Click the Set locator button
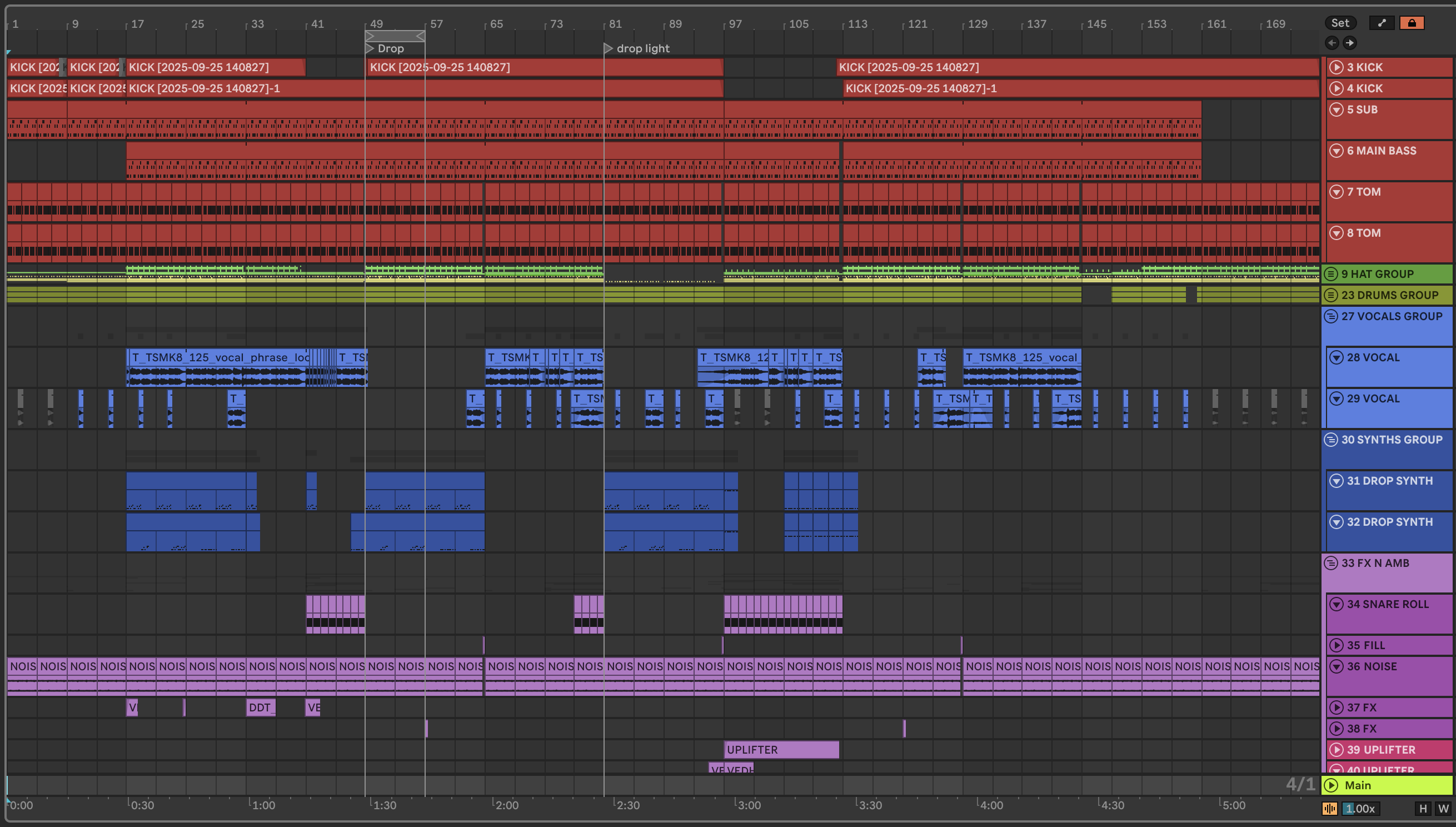This screenshot has width=1456, height=827. coord(1340,23)
